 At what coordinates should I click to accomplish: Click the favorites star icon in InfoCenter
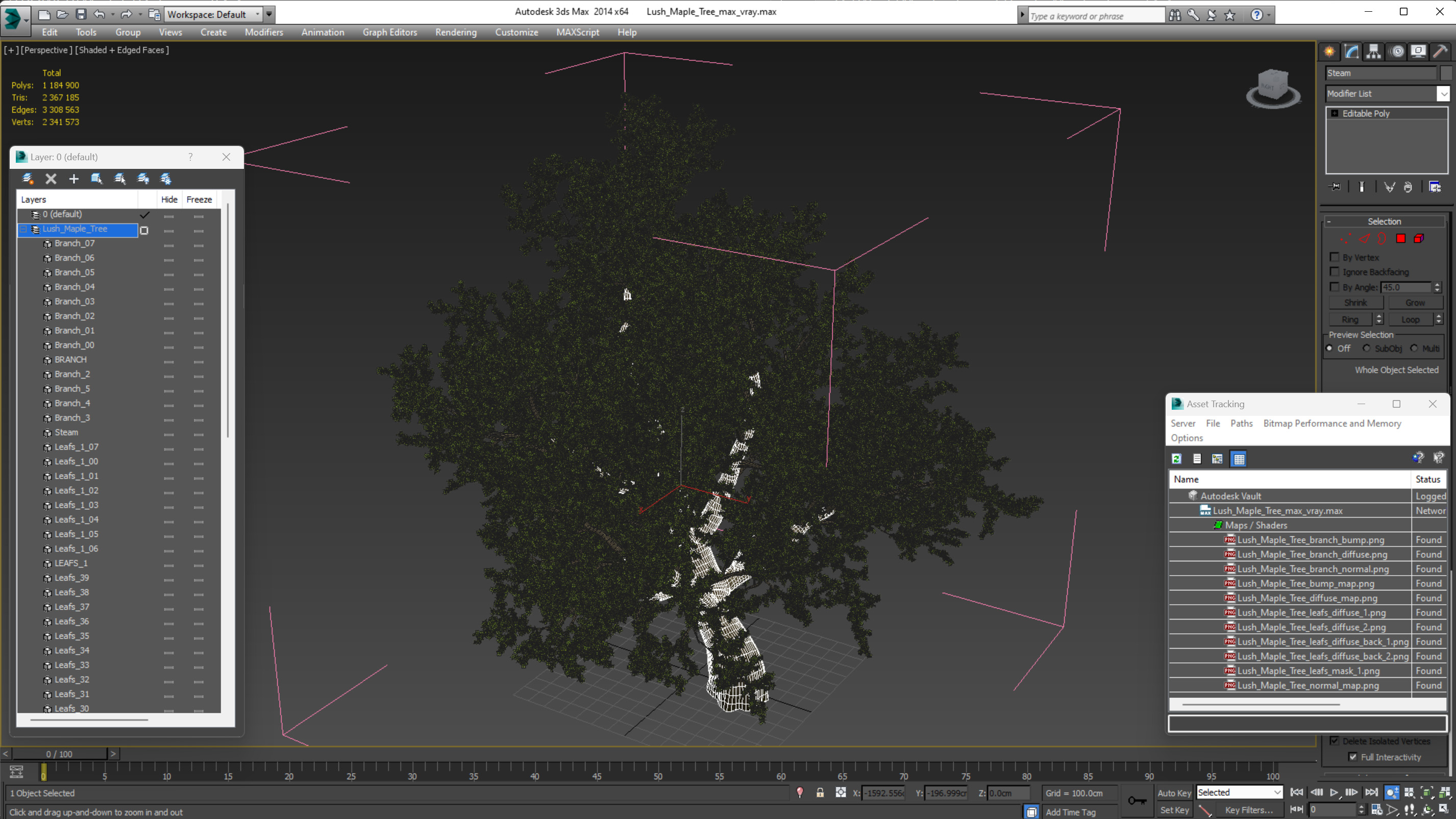pyautogui.click(x=1230, y=15)
